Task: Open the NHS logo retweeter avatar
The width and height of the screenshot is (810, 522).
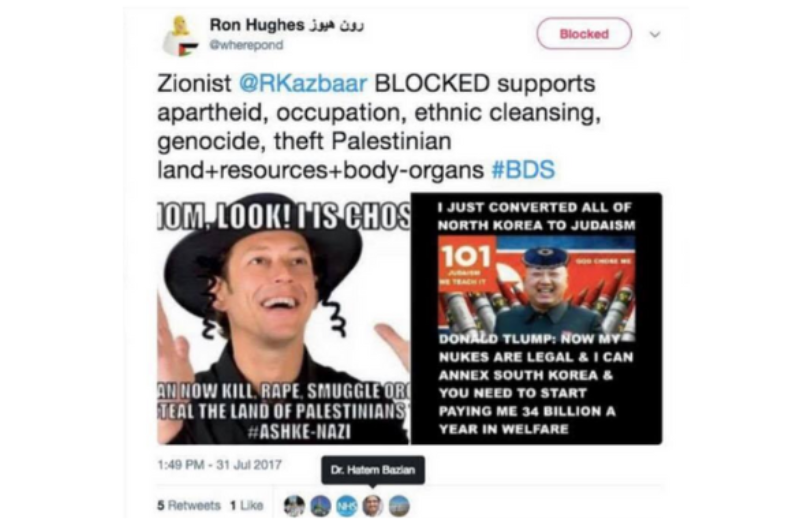Action: coord(347,506)
